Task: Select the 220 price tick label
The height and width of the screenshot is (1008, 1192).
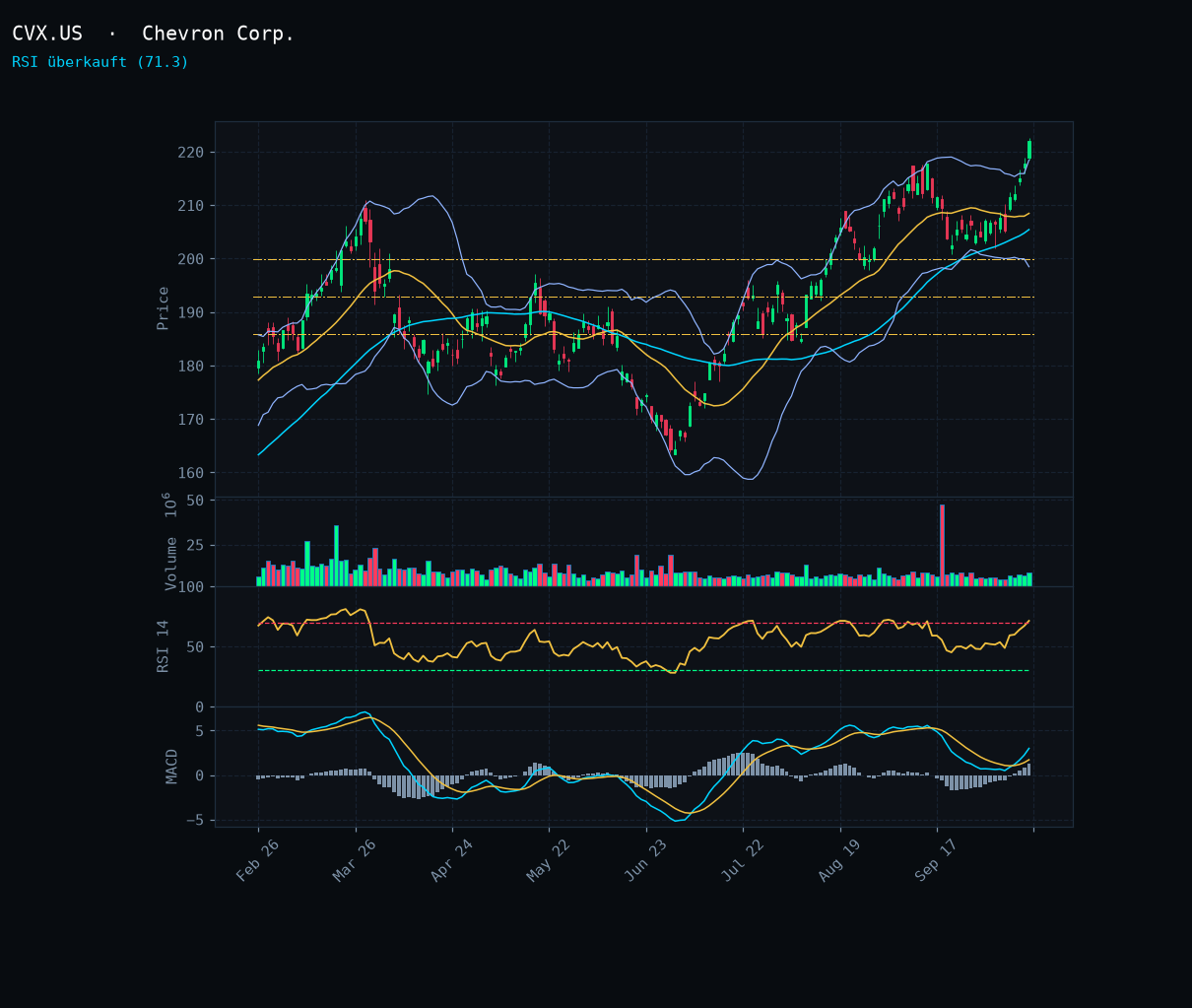Action: click(x=191, y=153)
